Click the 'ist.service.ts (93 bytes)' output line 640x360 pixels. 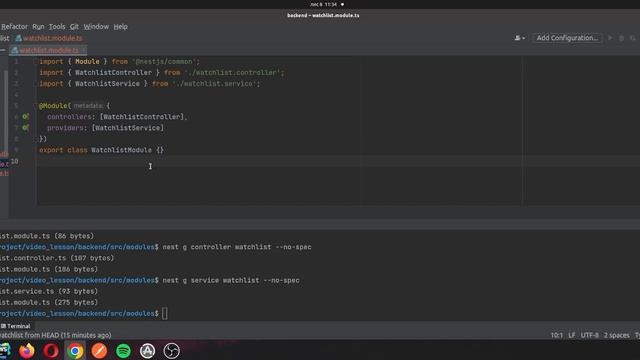[x=49, y=291]
